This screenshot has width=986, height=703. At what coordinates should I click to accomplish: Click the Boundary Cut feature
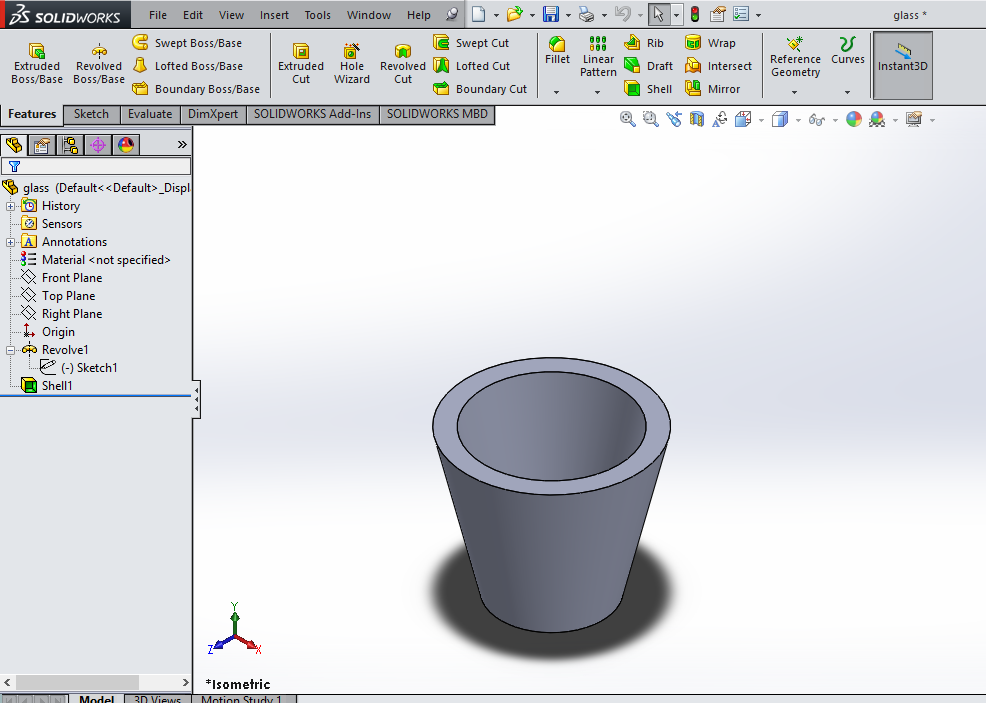coord(480,89)
